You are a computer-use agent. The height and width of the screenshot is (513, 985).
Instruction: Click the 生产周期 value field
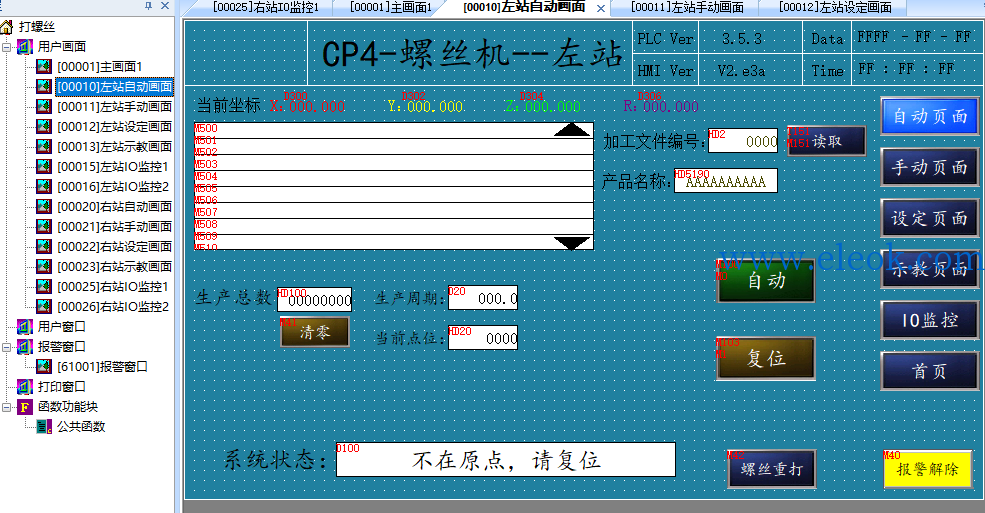click(x=483, y=298)
